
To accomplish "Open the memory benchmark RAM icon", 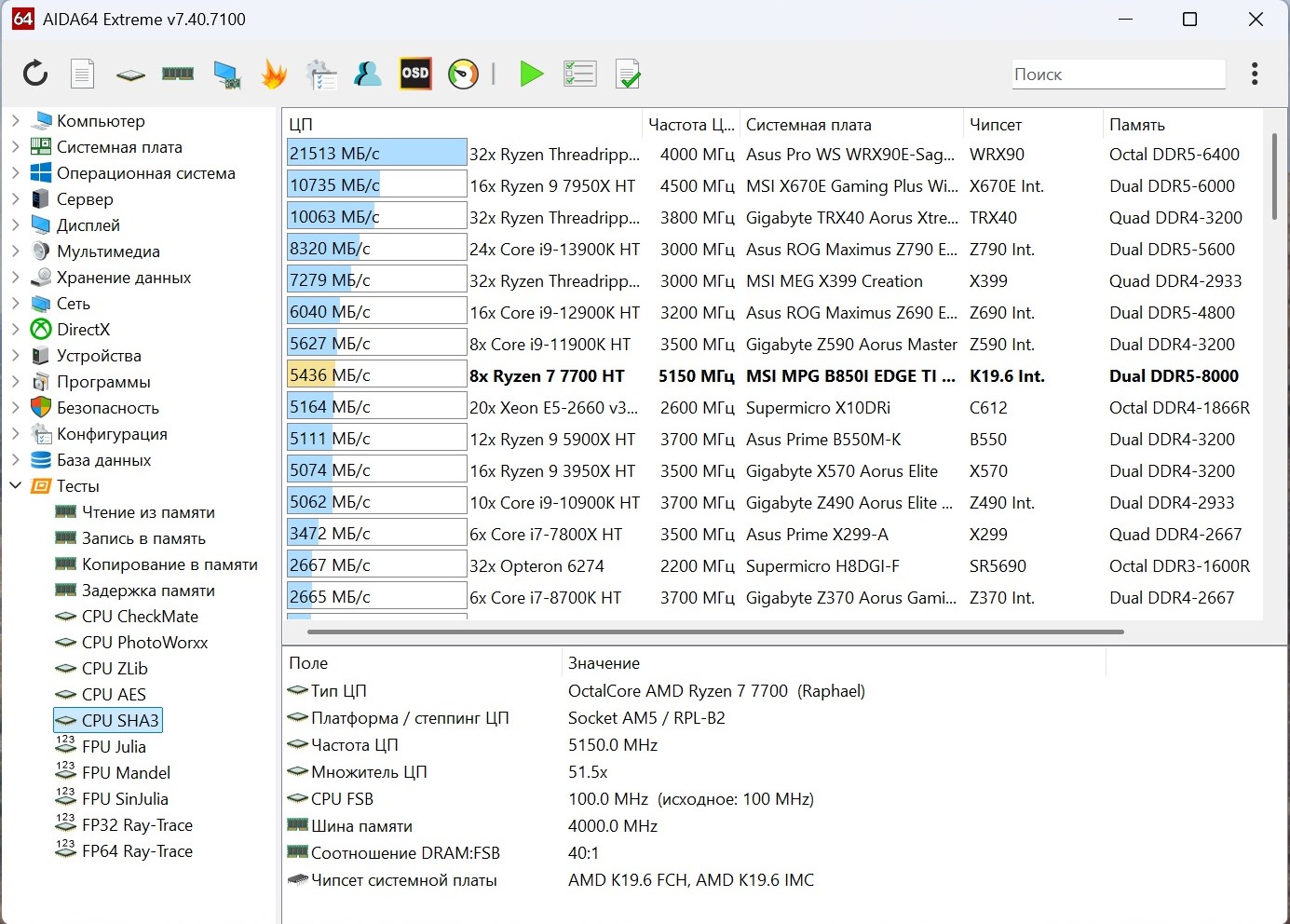I will coord(177,74).
